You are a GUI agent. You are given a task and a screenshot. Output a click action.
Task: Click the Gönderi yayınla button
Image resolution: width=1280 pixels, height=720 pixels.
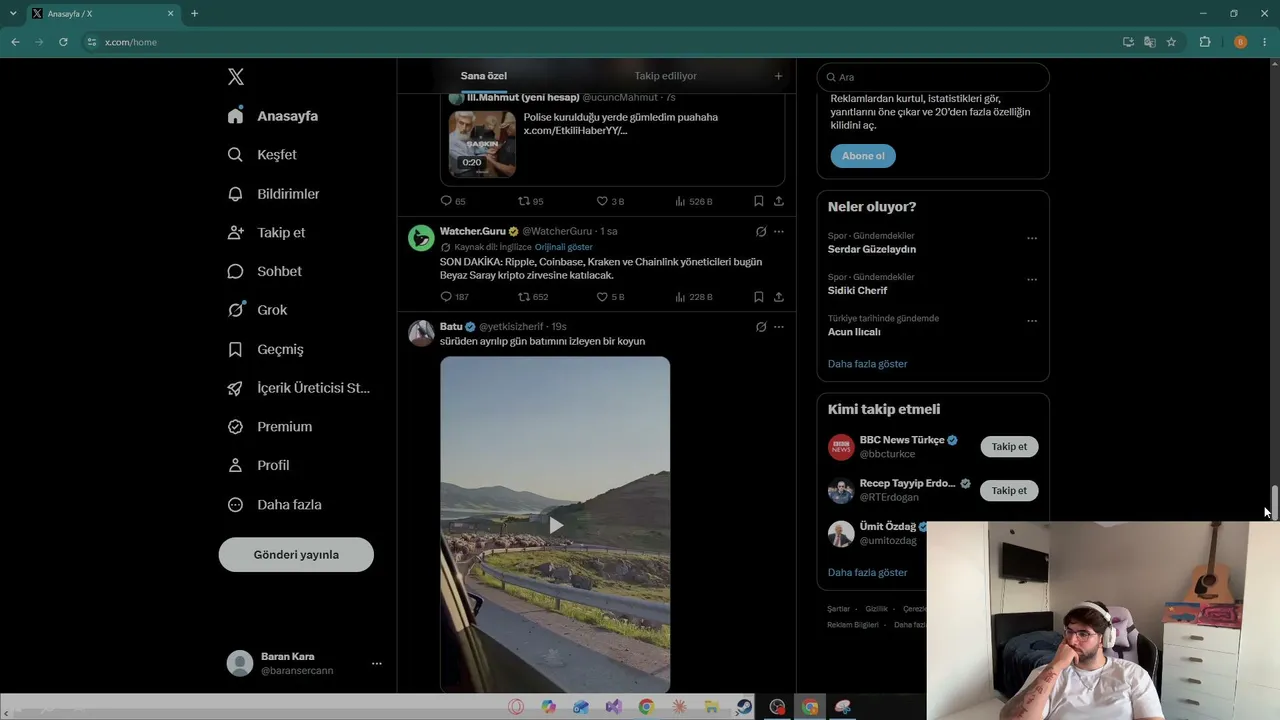tap(296, 555)
